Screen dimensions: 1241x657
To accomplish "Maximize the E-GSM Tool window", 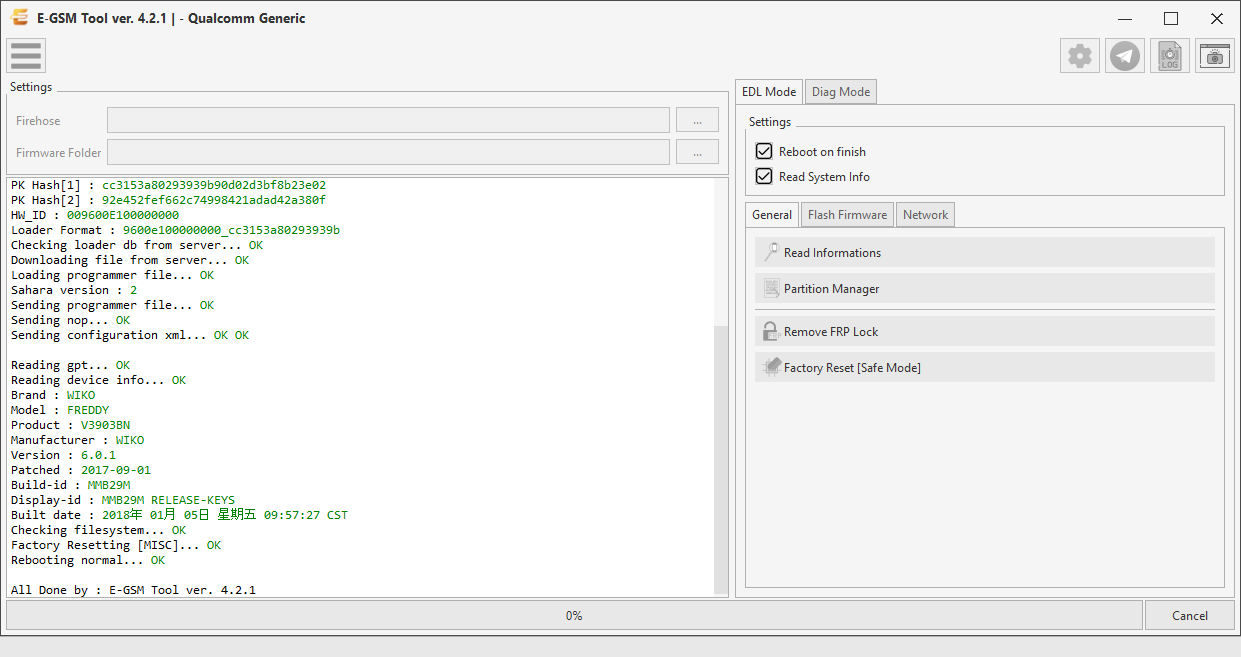I will [1171, 18].
